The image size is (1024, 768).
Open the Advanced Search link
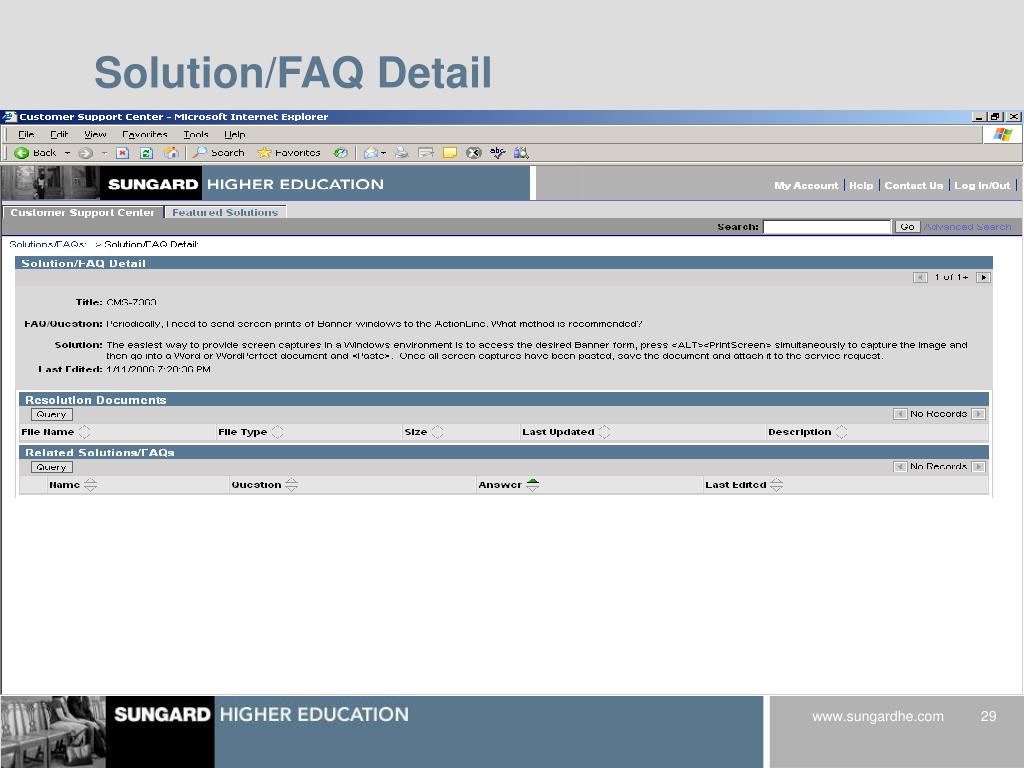(x=968, y=227)
